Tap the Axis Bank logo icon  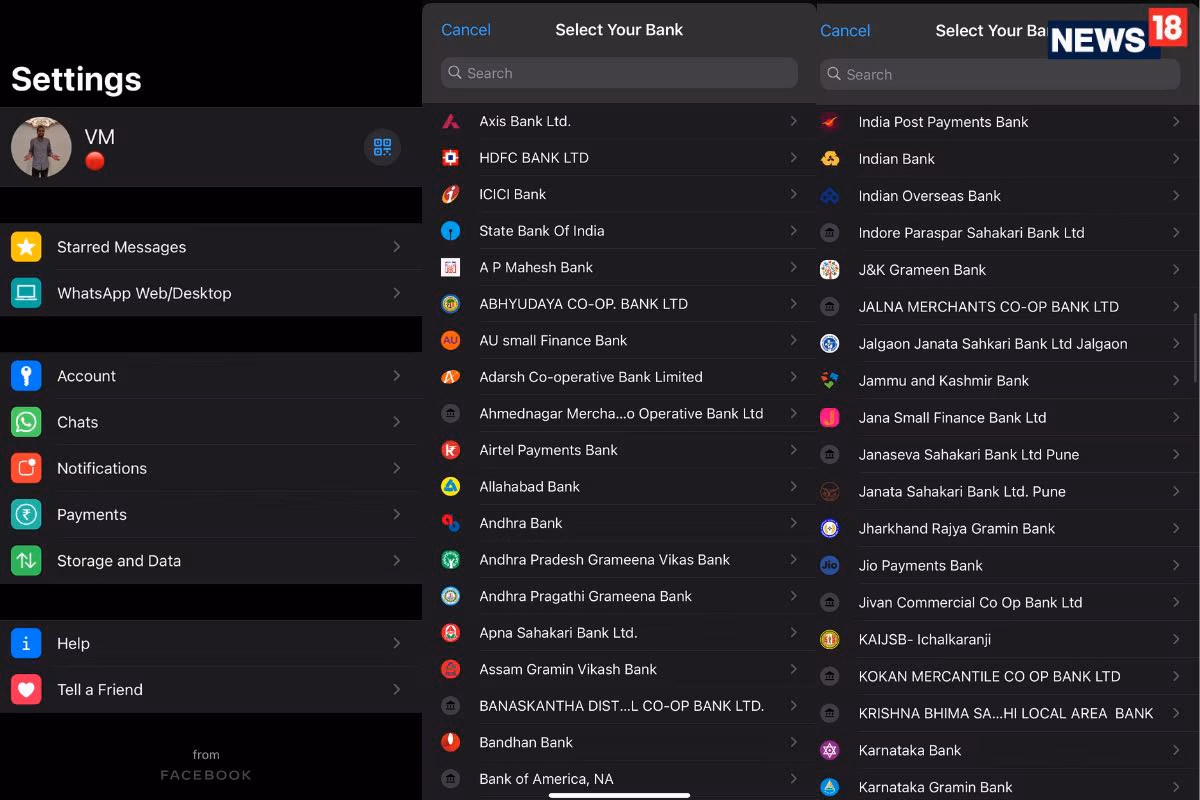pyautogui.click(x=451, y=121)
